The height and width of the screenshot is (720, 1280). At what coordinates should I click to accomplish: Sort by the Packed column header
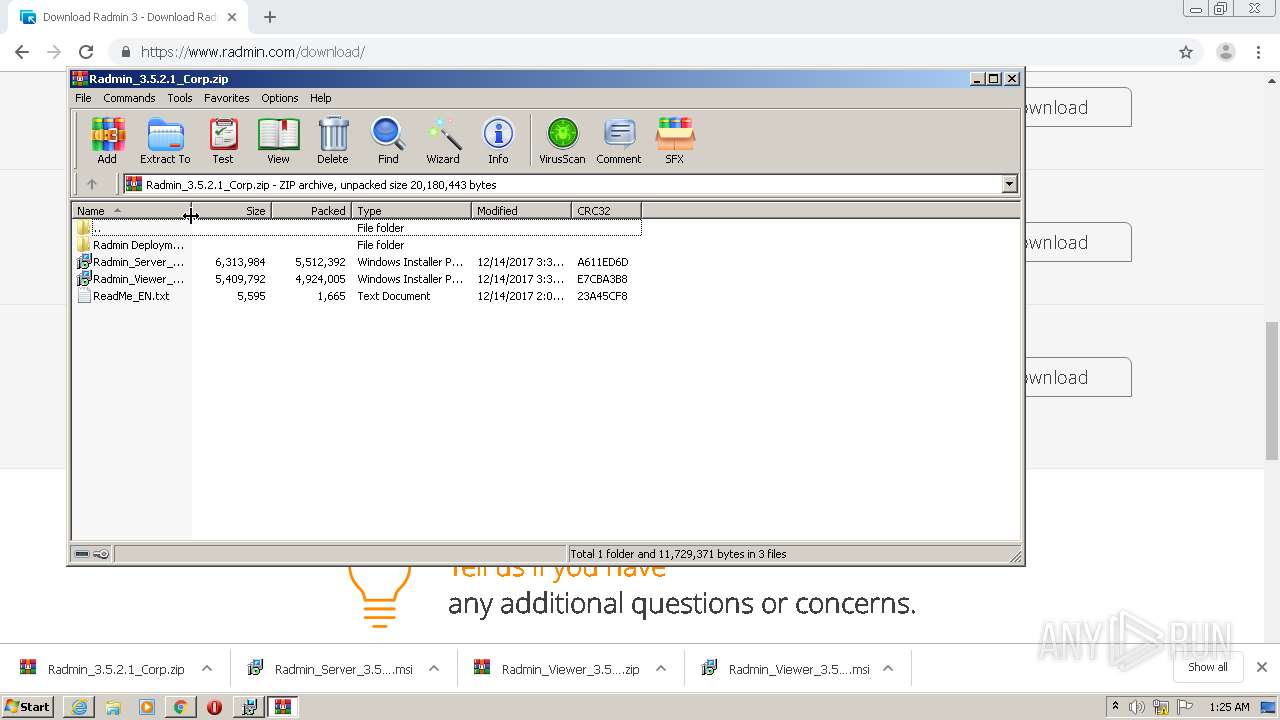point(311,211)
